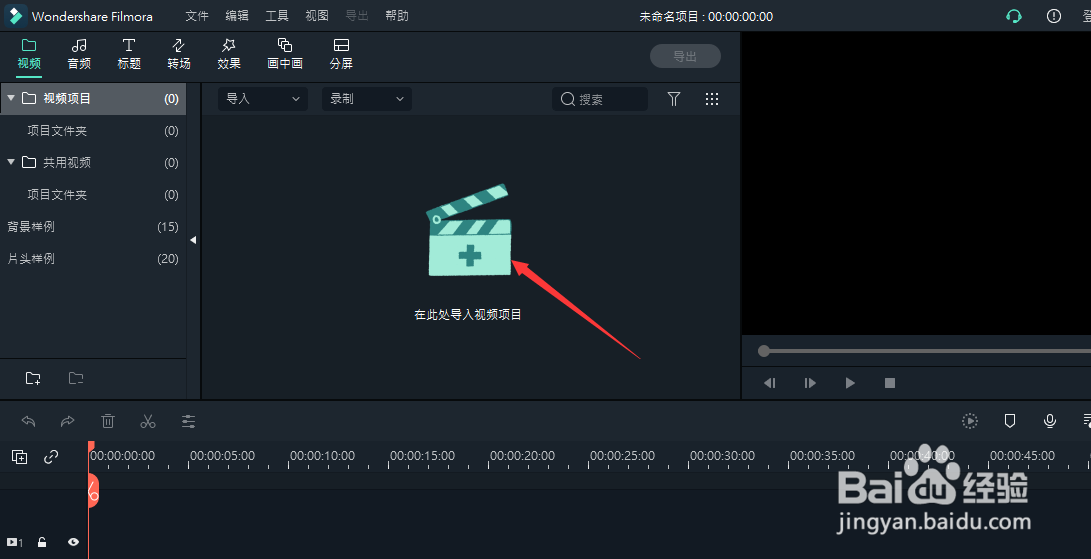The width and height of the screenshot is (1091, 559).
Task: Click the 00:00:10:00 ruler mark
Action: [x=322, y=456]
